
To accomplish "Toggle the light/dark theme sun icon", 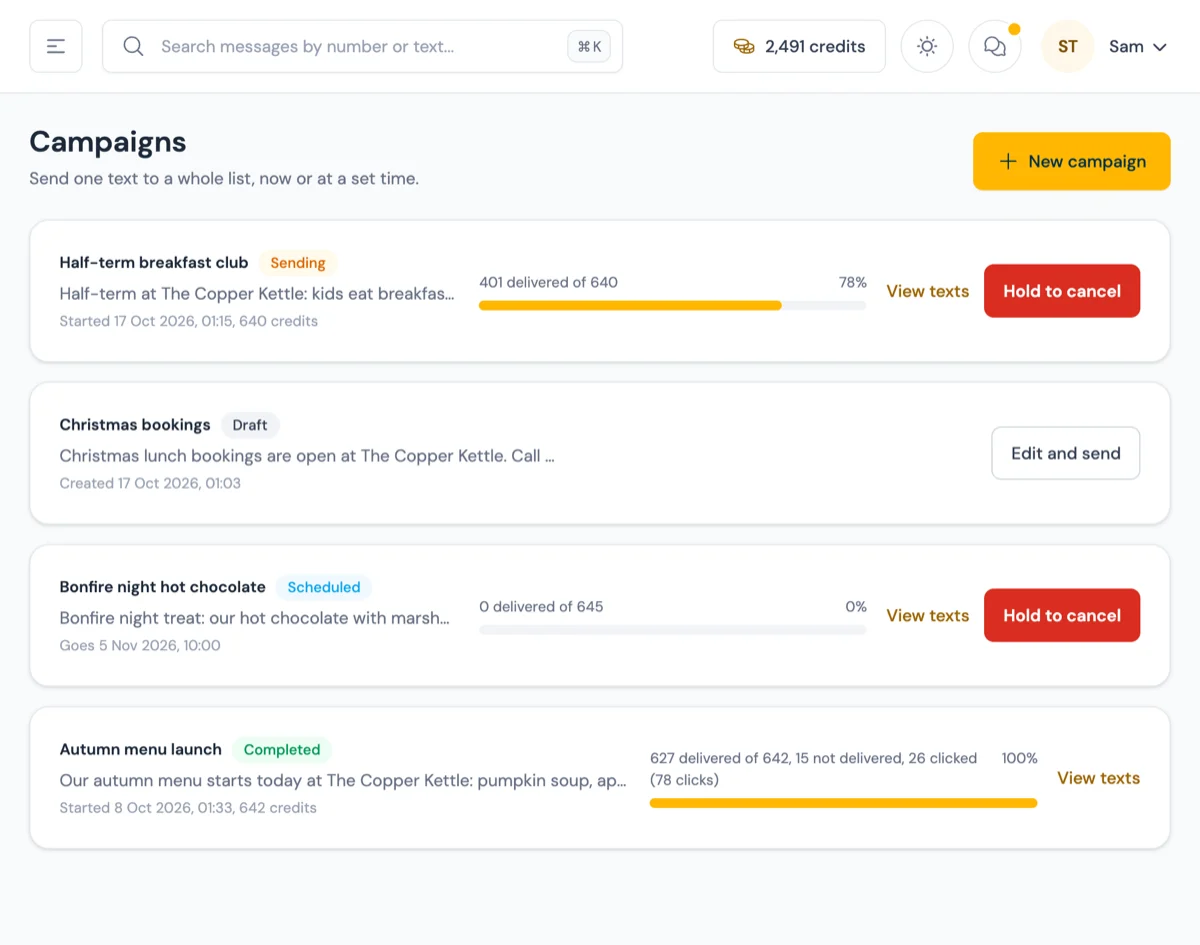I will coord(927,46).
